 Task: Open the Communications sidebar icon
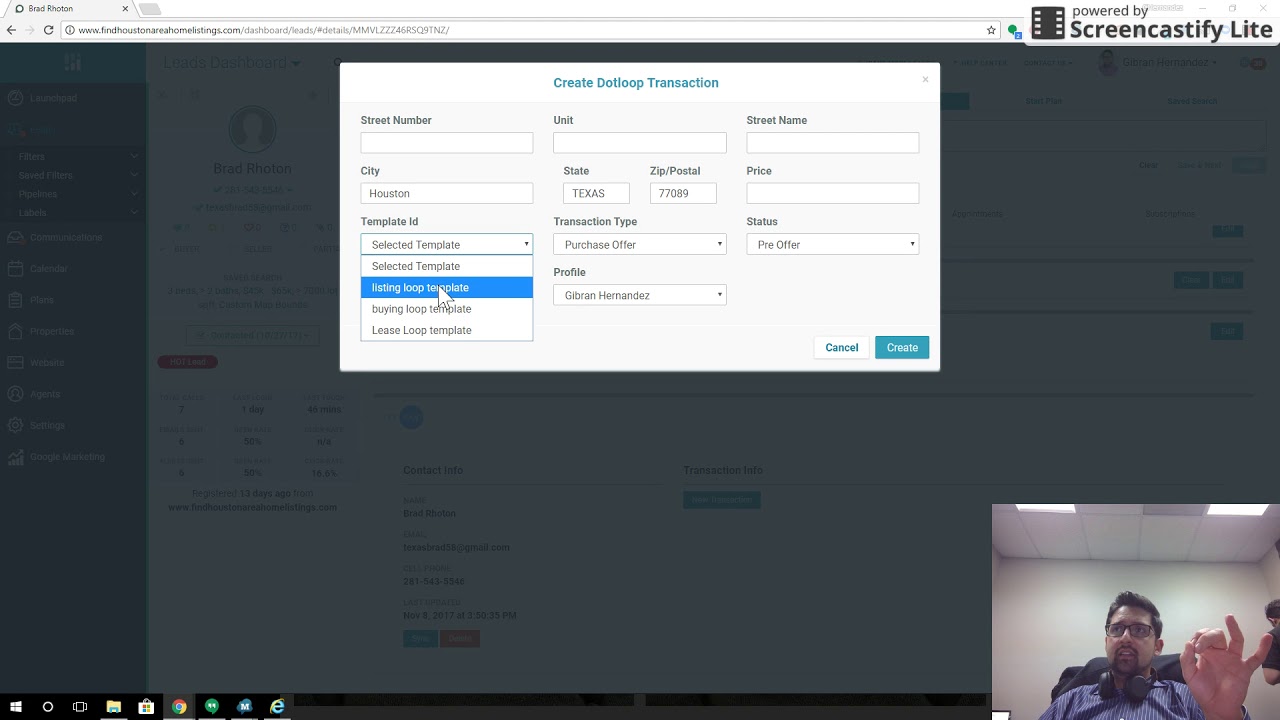15,237
